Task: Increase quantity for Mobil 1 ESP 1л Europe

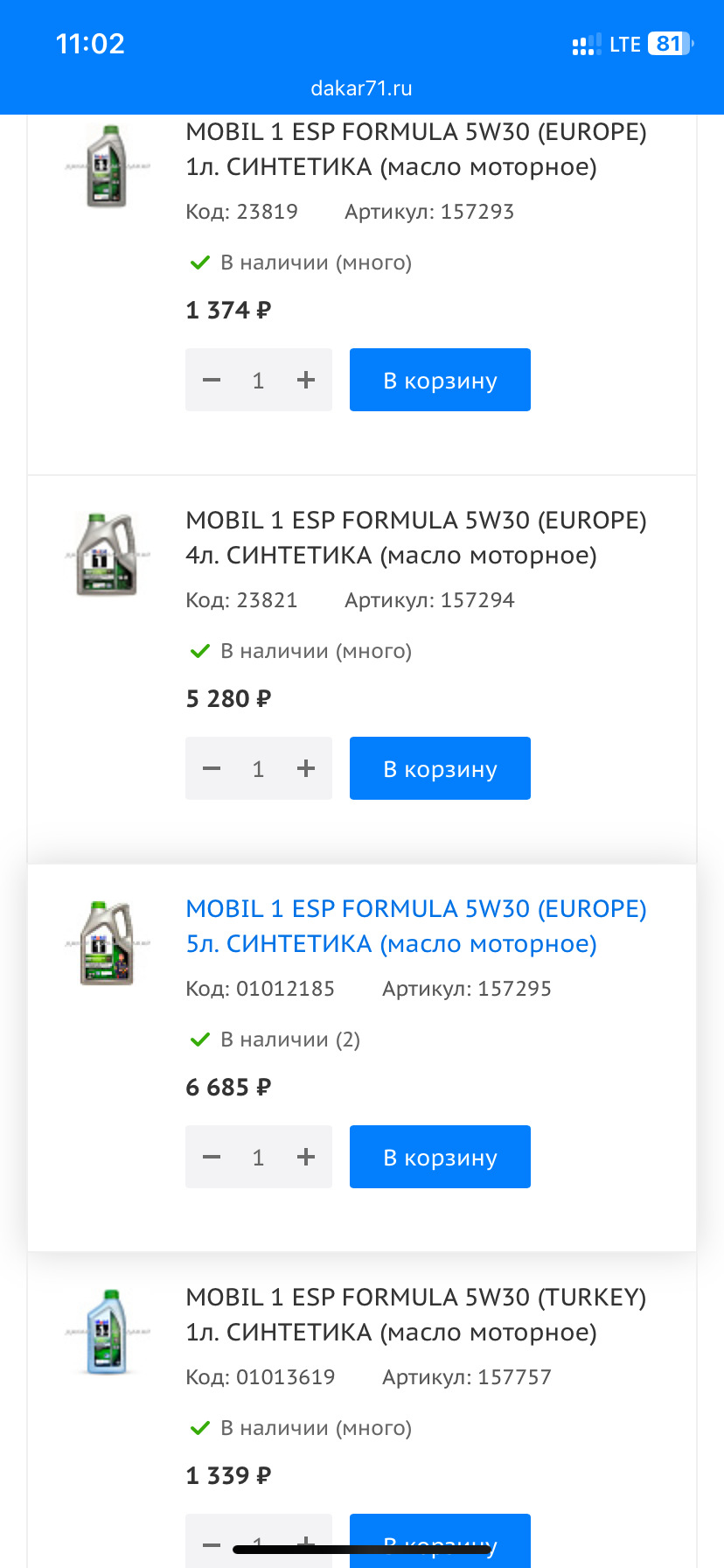Action: point(305,380)
